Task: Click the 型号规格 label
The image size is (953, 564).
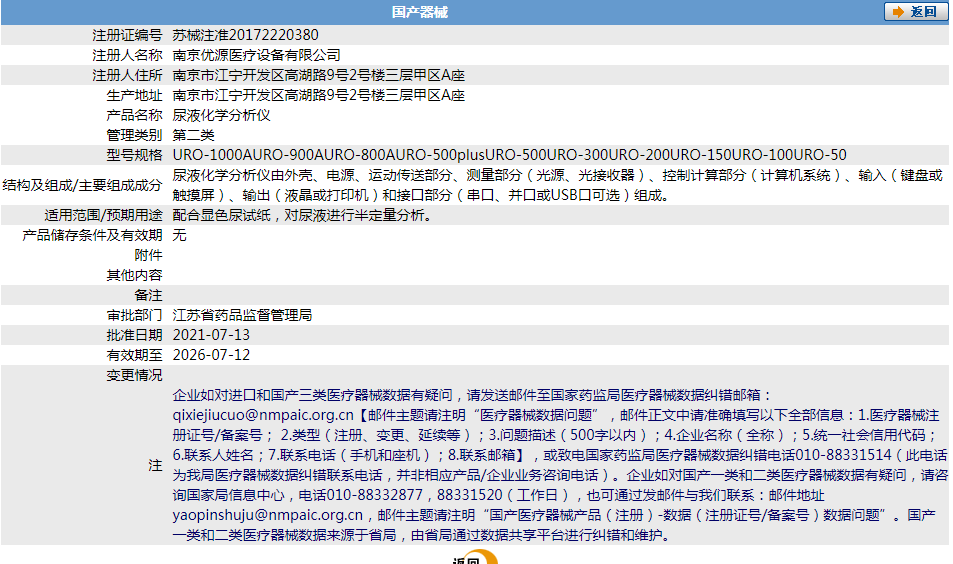Action: click(134, 155)
